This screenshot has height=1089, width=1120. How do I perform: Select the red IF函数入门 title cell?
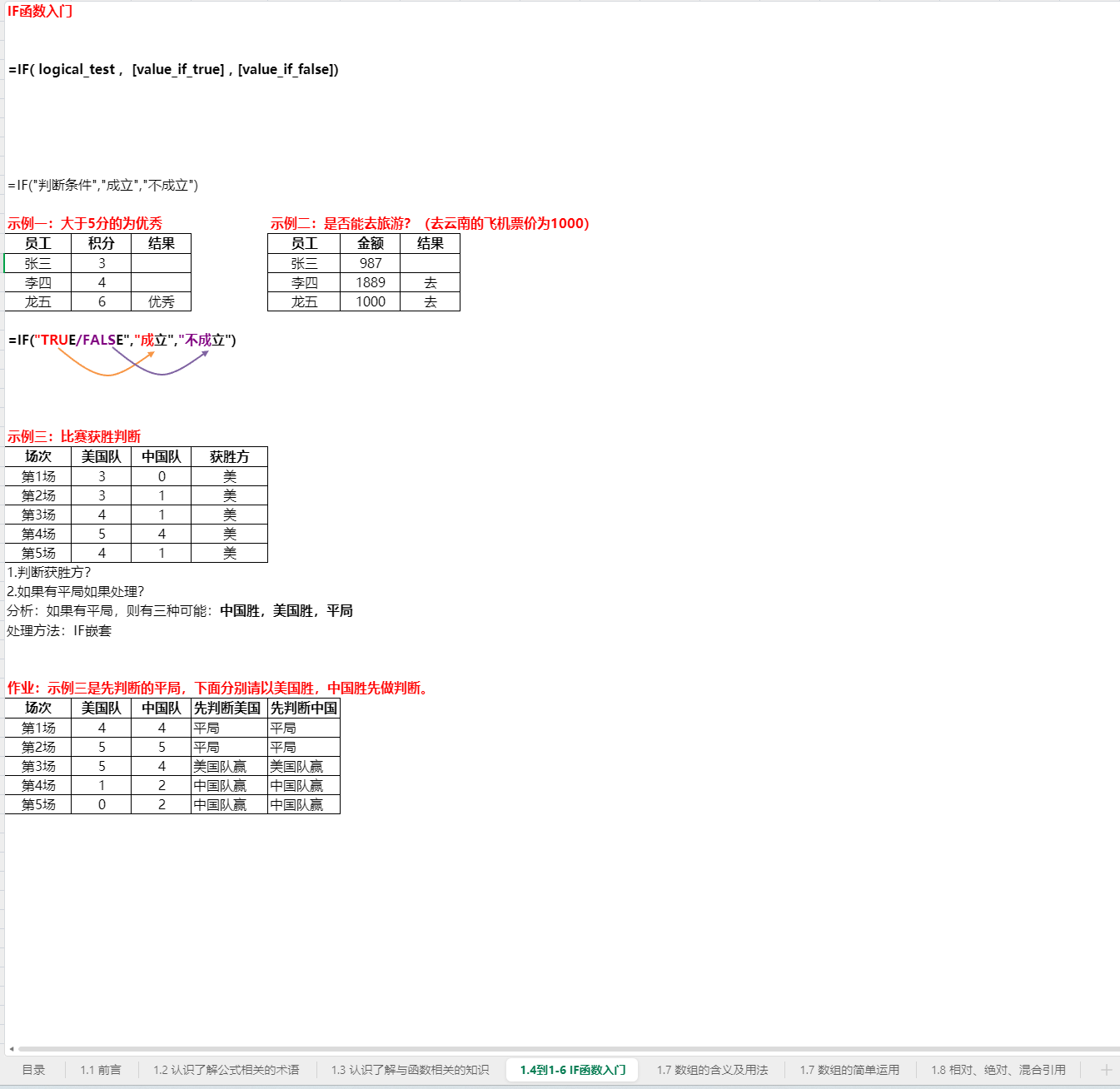pyautogui.click(x=40, y=12)
